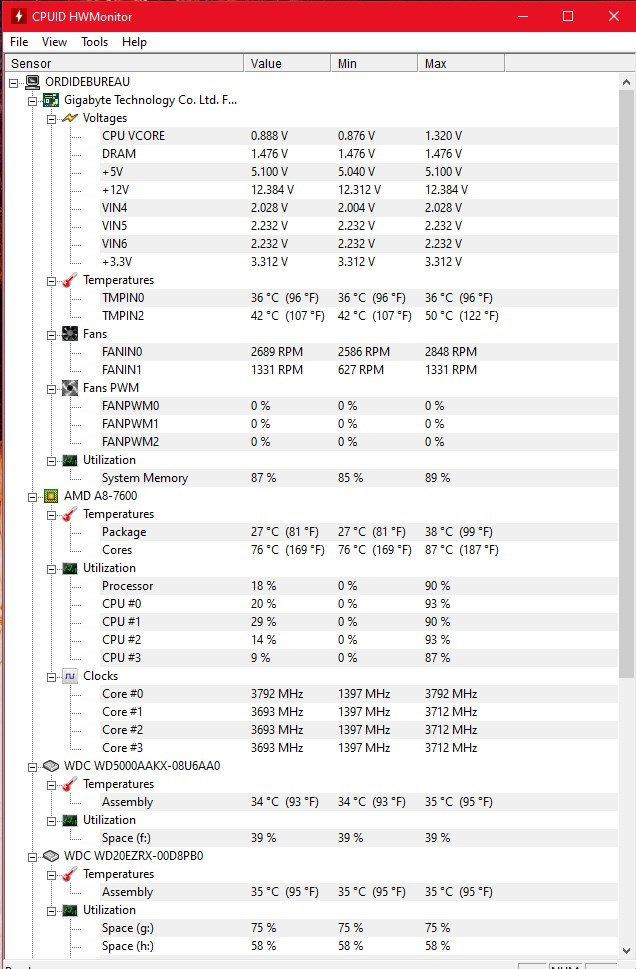Click the Clocks waveform icon

tap(69, 676)
